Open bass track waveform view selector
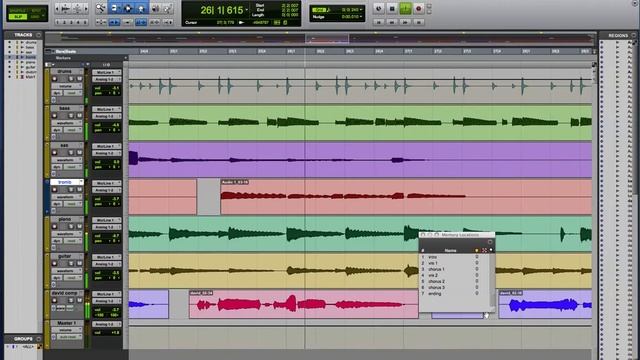640x360 pixels. [x=67, y=123]
